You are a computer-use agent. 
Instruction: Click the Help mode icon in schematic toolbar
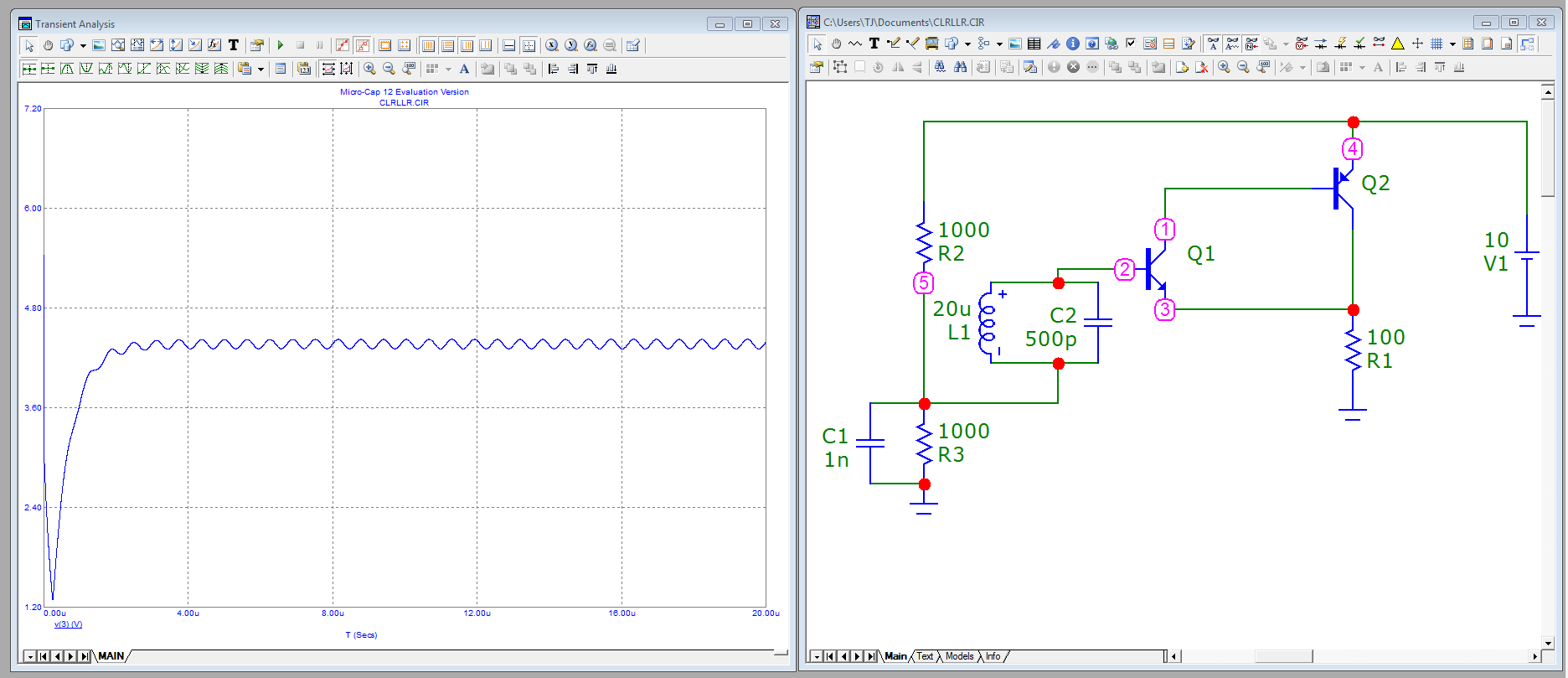coord(1091,44)
